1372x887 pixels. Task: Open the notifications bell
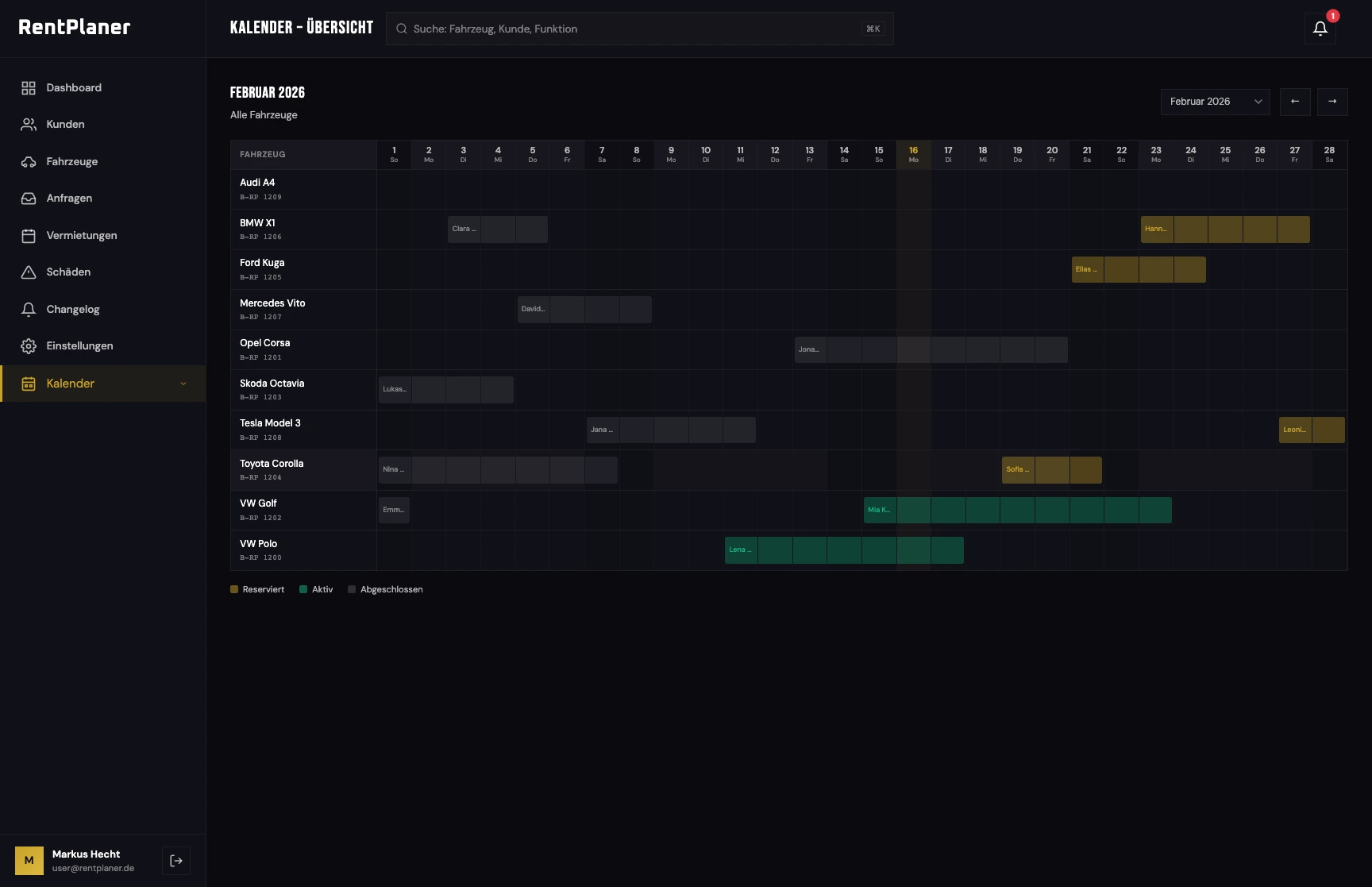pyautogui.click(x=1320, y=29)
